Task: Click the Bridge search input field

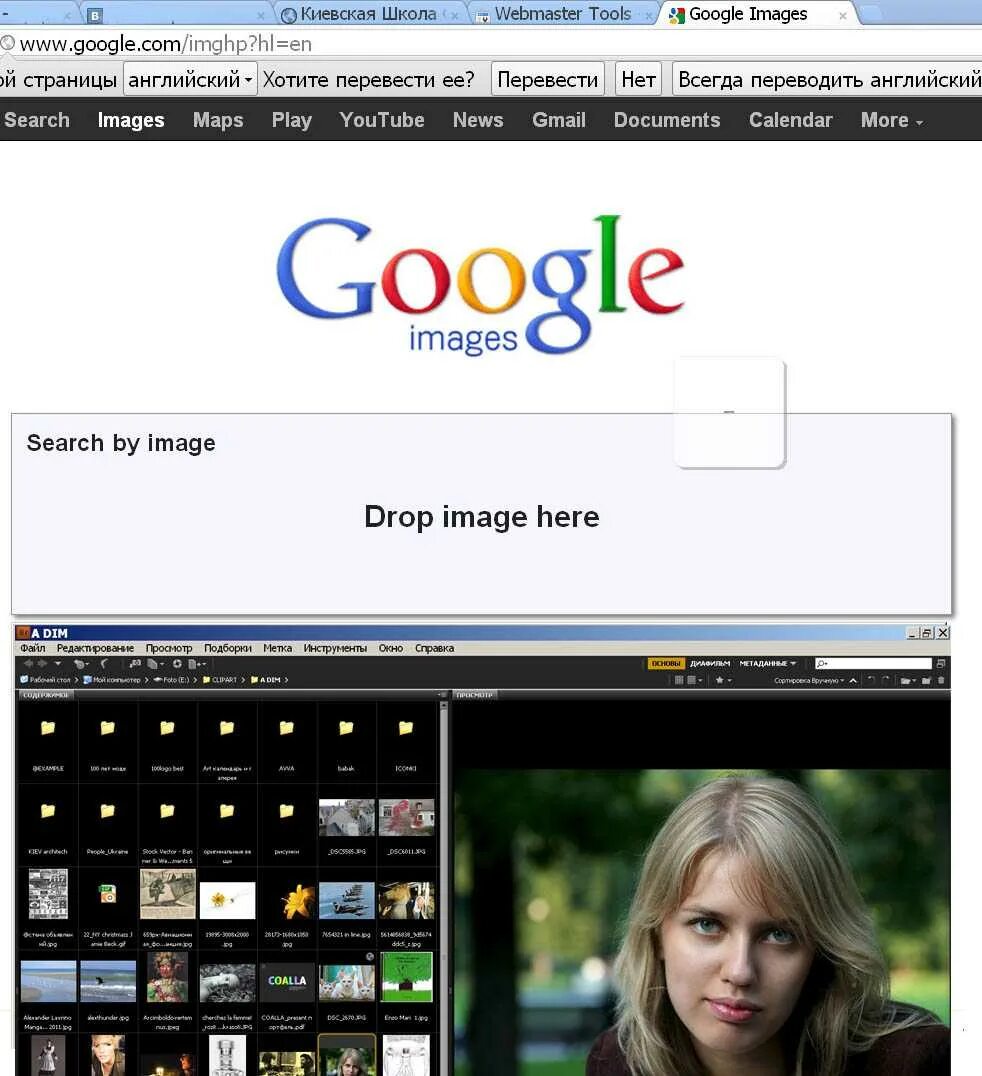Action: [873, 664]
